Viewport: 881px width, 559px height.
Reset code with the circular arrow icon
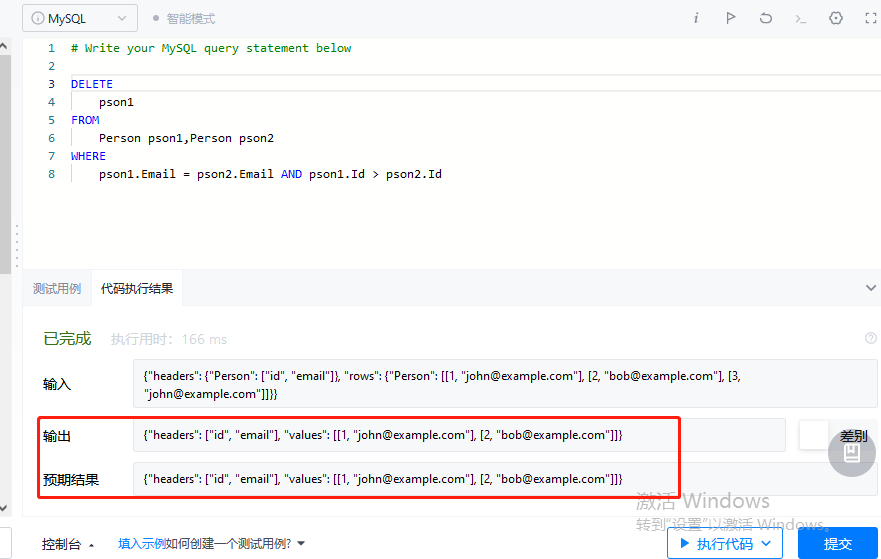point(766,18)
